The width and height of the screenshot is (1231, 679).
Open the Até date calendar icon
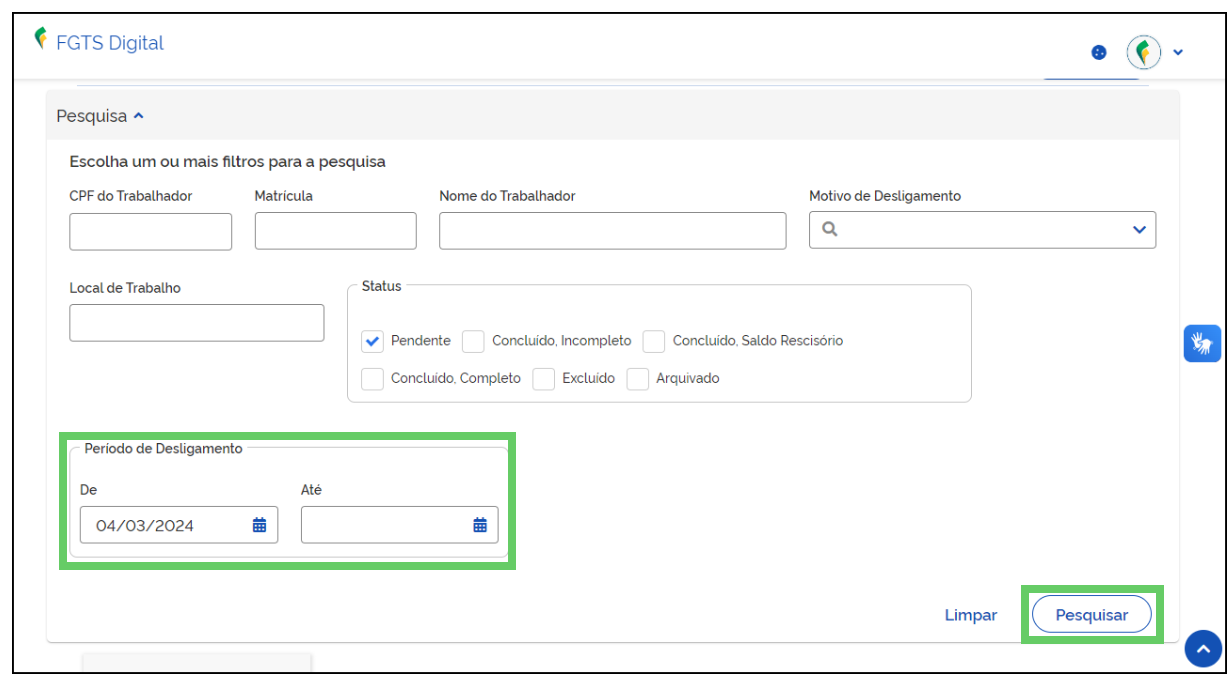[480, 525]
